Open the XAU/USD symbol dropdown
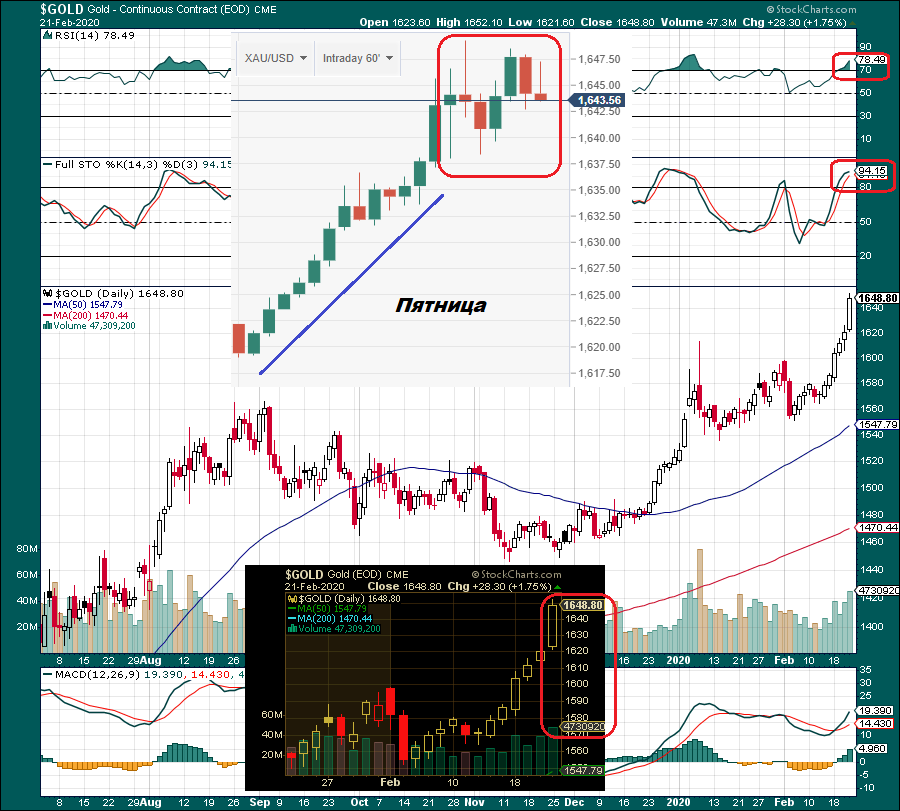900x811 pixels. (275, 58)
